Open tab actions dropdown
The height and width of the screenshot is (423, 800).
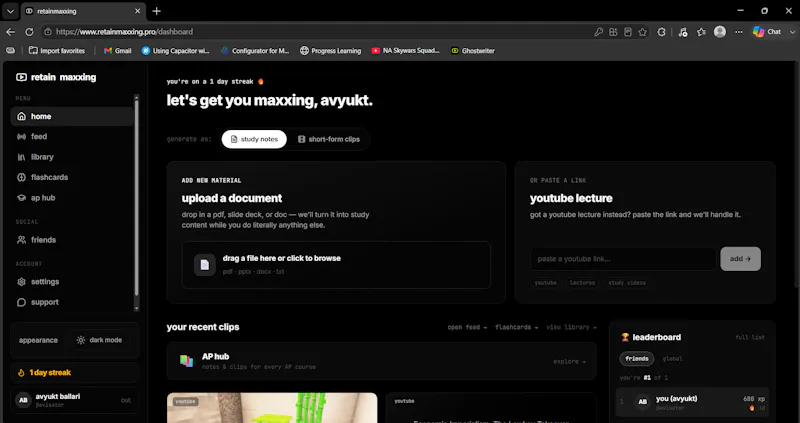click(x=10, y=11)
